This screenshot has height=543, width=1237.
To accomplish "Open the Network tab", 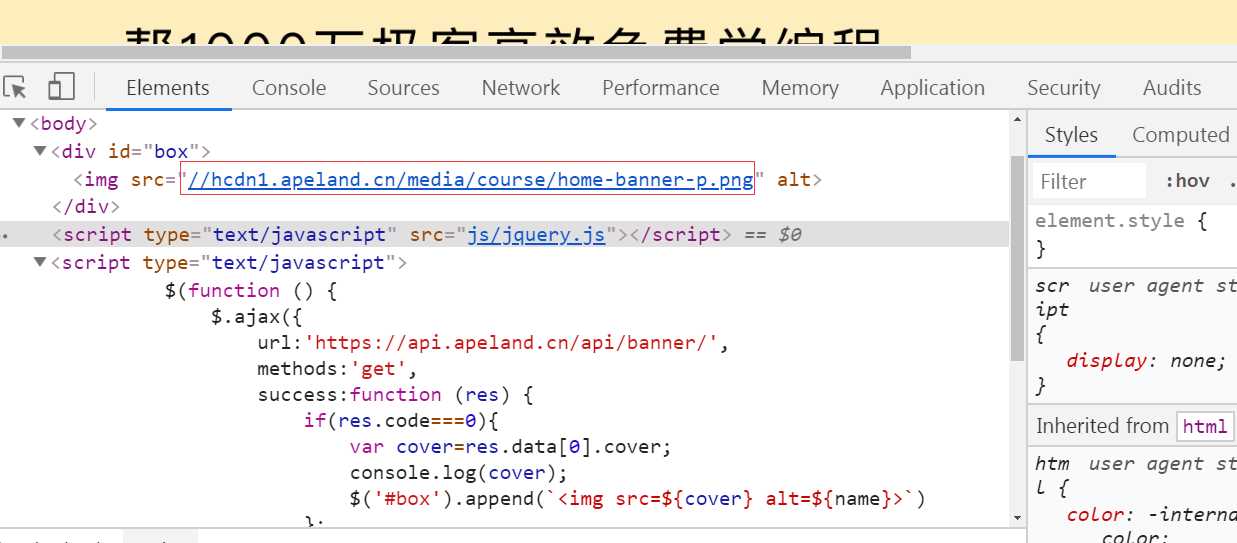I will 521,88.
